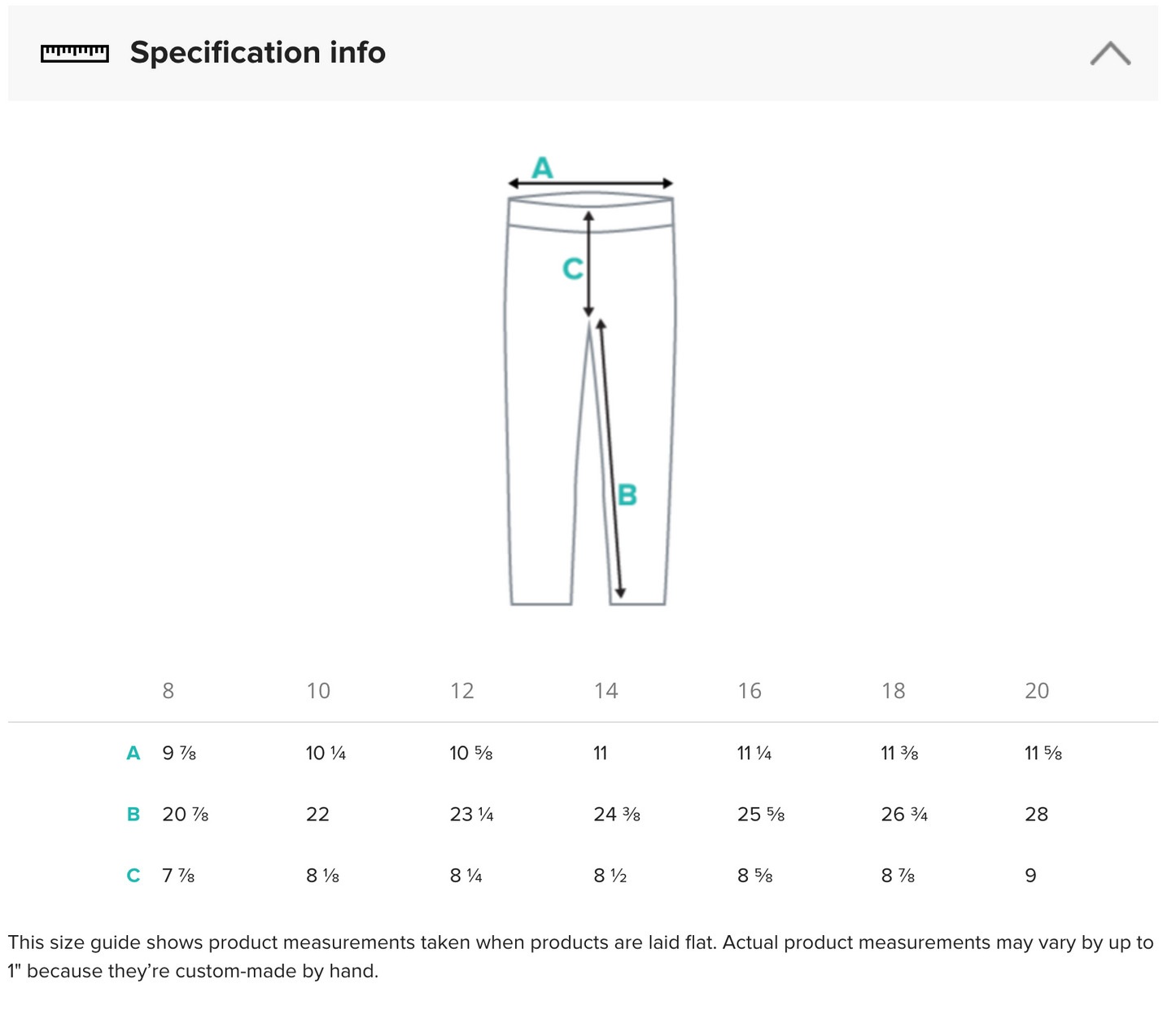Click the teal B label on the pant leg
Viewport: 1176px width, 1010px height.
coord(627,495)
